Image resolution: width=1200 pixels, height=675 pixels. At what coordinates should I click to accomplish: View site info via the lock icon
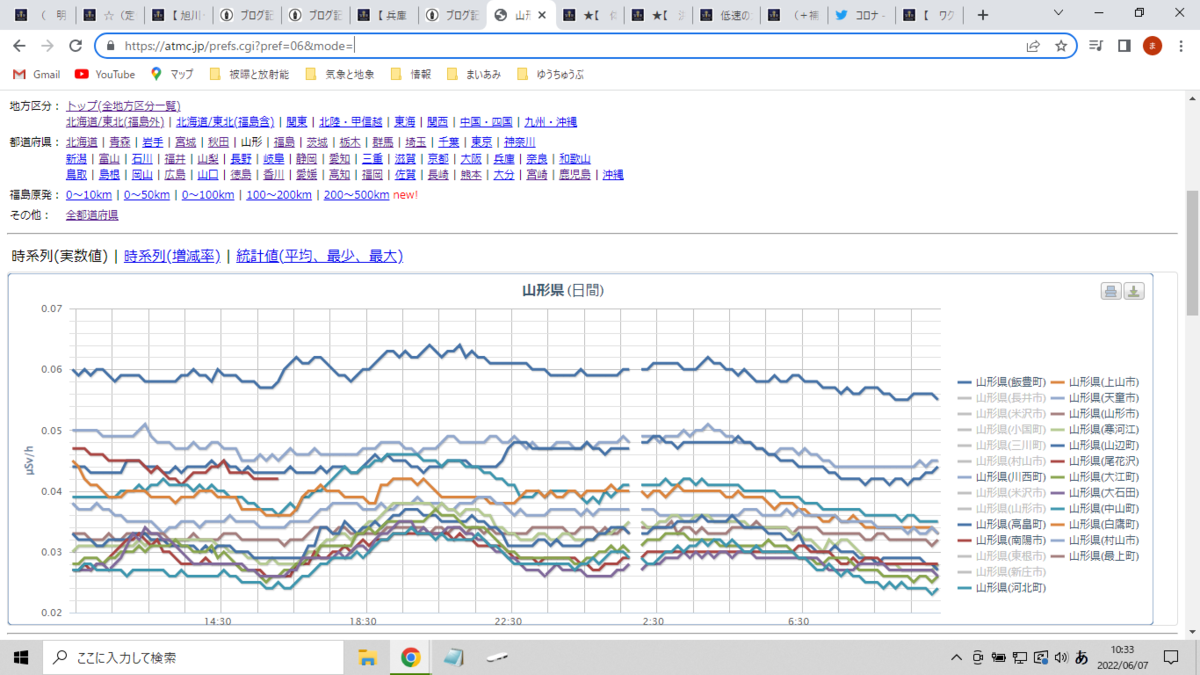click(109, 46)
